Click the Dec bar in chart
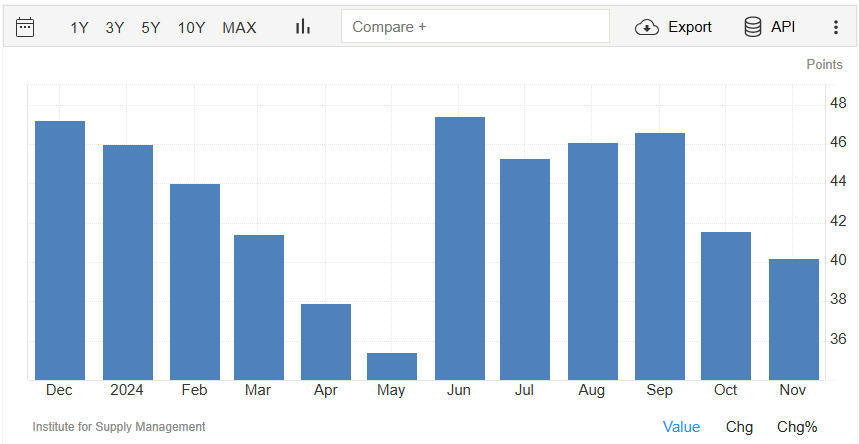The image size is (859, 444). tap(60, 251)
